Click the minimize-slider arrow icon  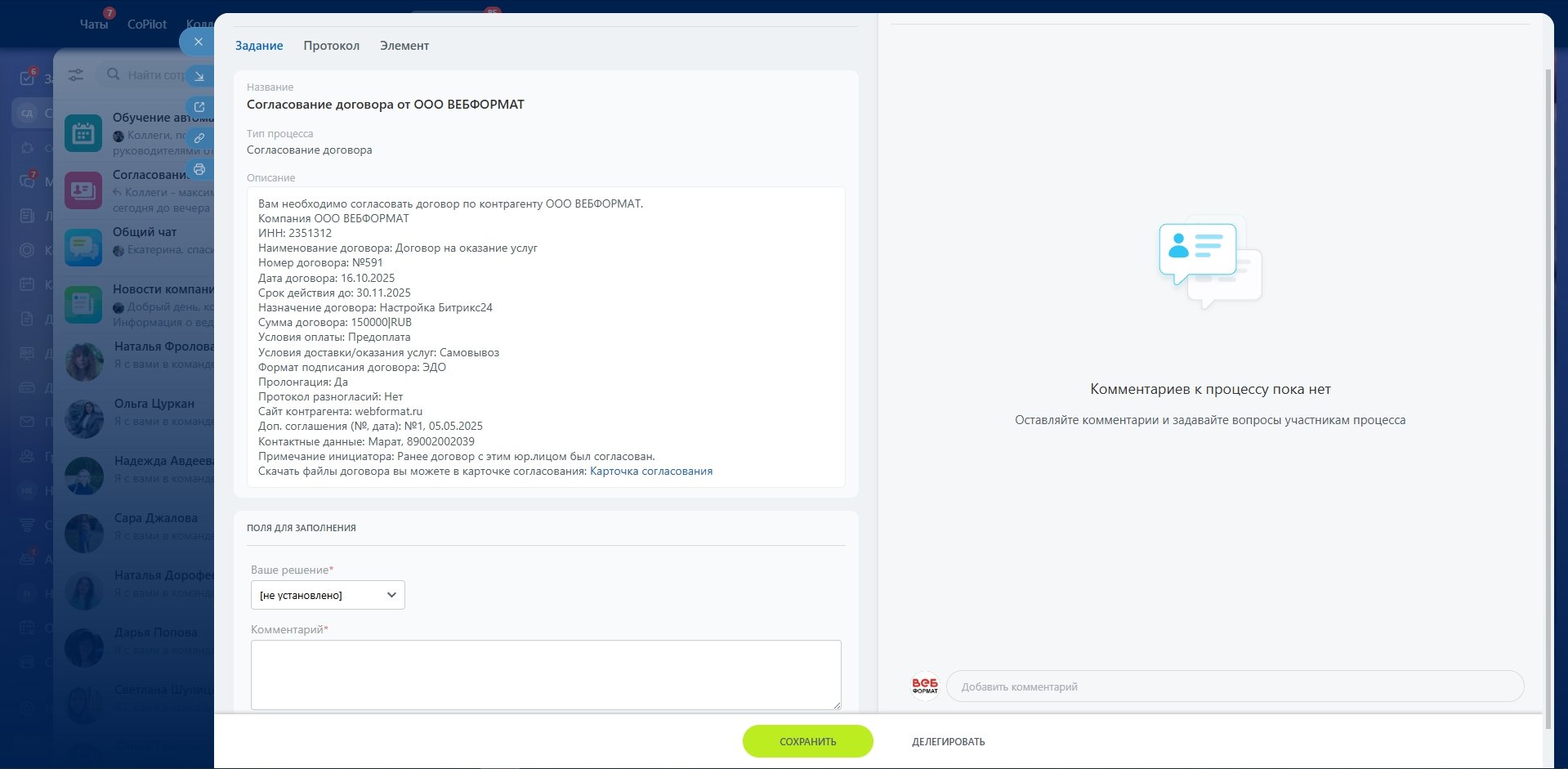199,76
